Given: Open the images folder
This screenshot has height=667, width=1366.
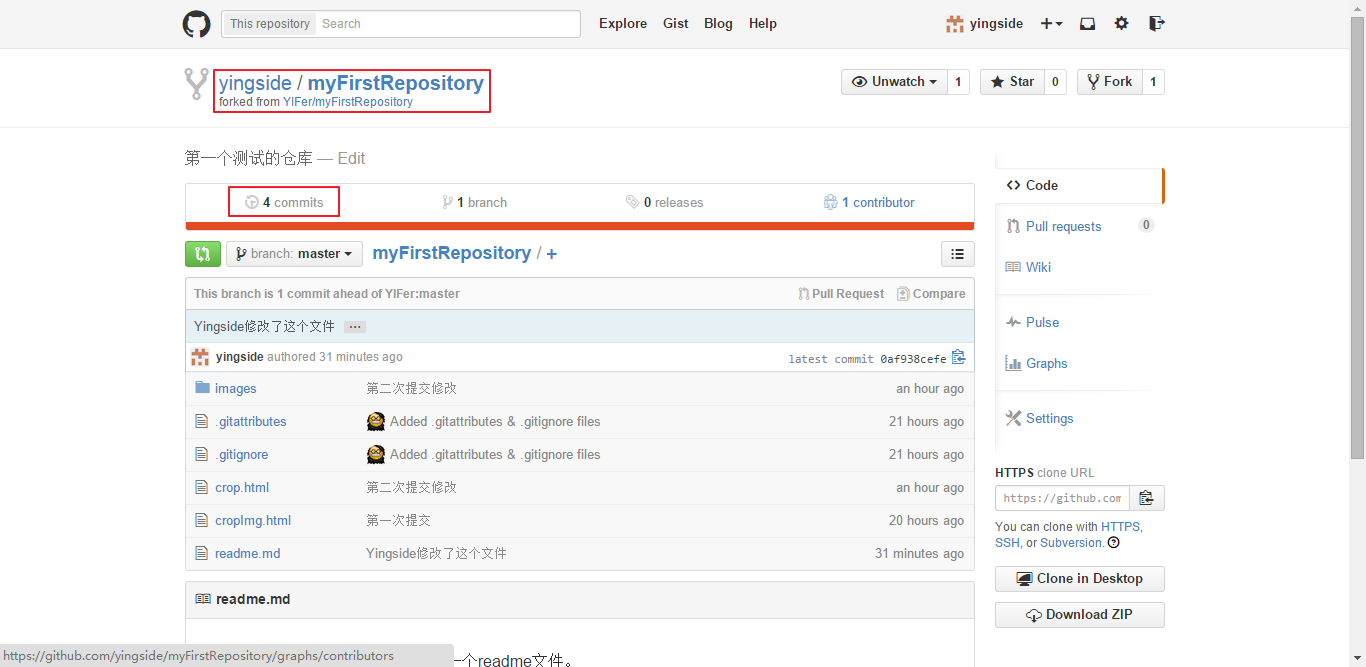Looking at the screenshot, I should 236,388.
